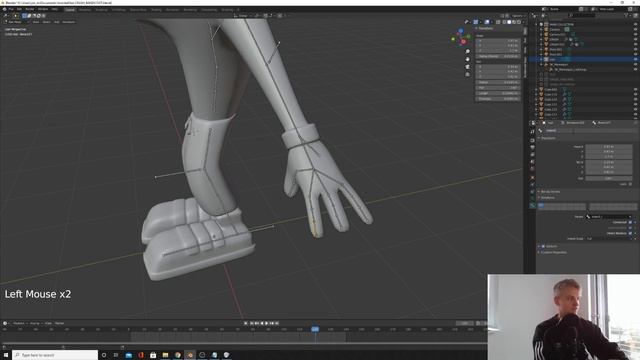Adjust the Envelope field in viewport sidebar
Screen dimensions: 640x360
point(499,98)
